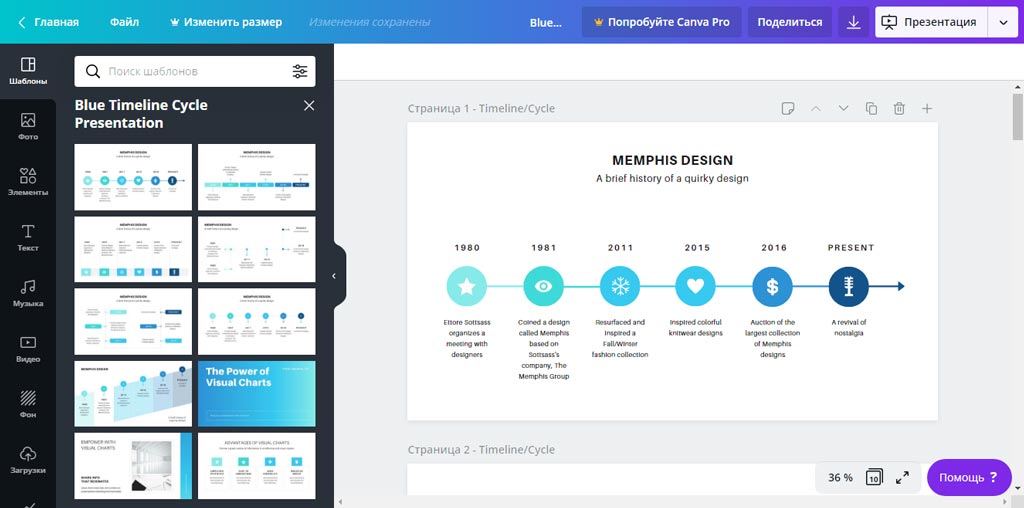Enter fullscreen mode with the expand arrows icon
This screenshot has height=508, width=1024.
(902, 477)
